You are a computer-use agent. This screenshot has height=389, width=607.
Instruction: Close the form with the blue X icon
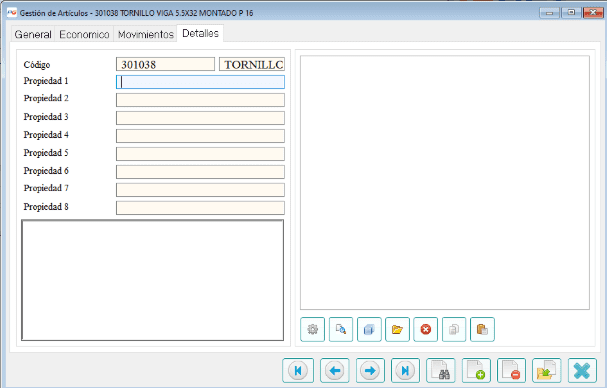tap(582, 370)
